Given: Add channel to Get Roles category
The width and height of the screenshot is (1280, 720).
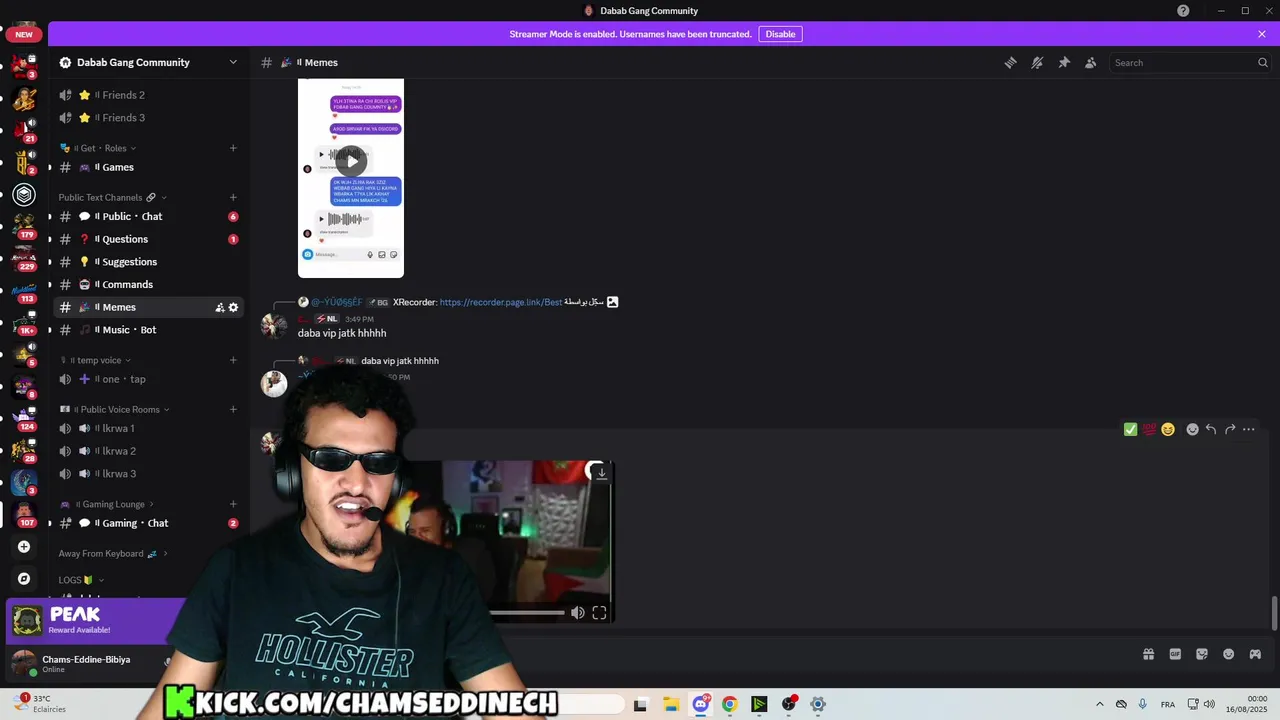Looking at the screenshot, I should tap(233, 148).
